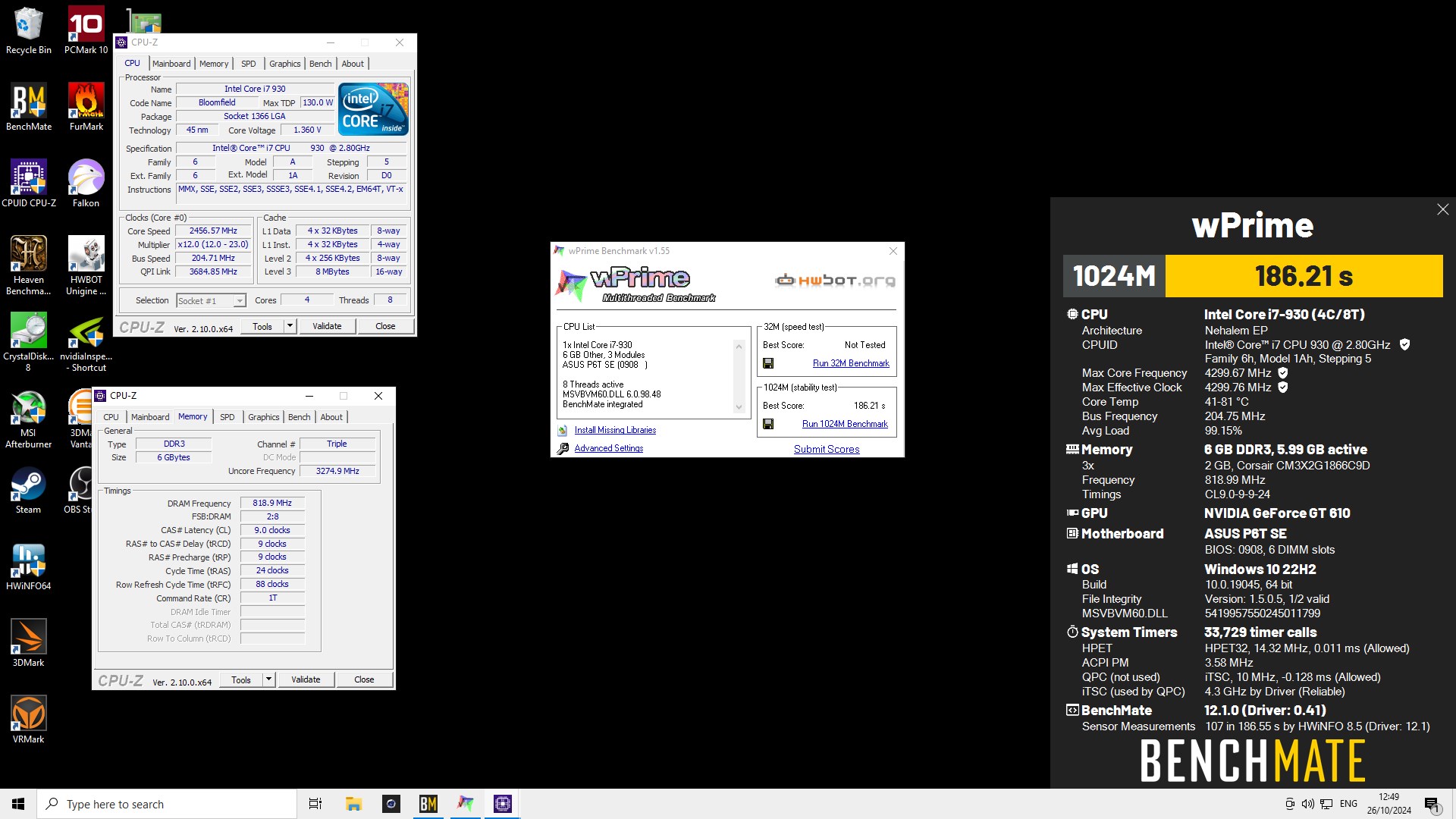Click the Advanced Settings wrench icon
Viewport: 1456px width, 819px height.
563,449
